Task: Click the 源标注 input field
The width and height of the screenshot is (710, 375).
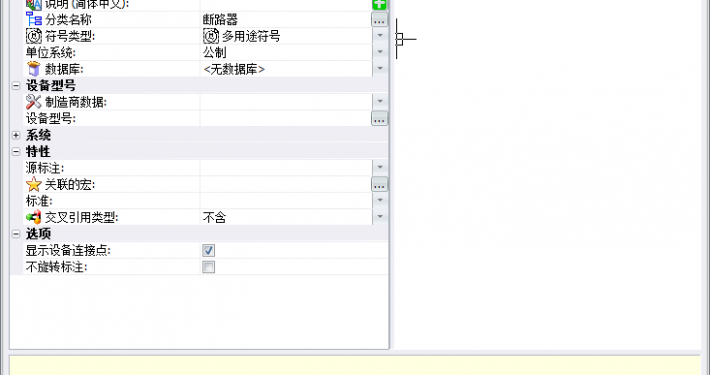Action: pos(286,168)
